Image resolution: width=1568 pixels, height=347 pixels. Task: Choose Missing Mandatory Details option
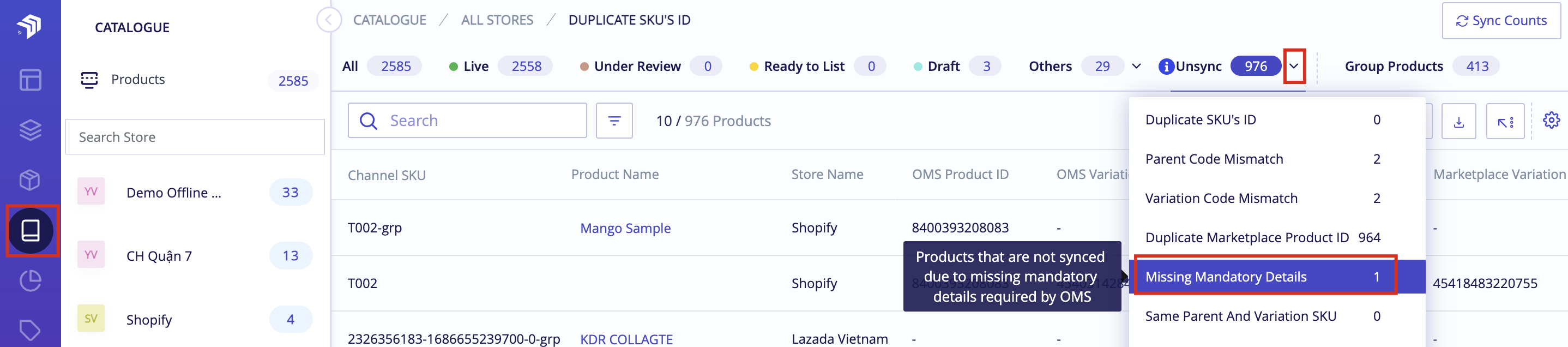click(x=1276, y=277)
